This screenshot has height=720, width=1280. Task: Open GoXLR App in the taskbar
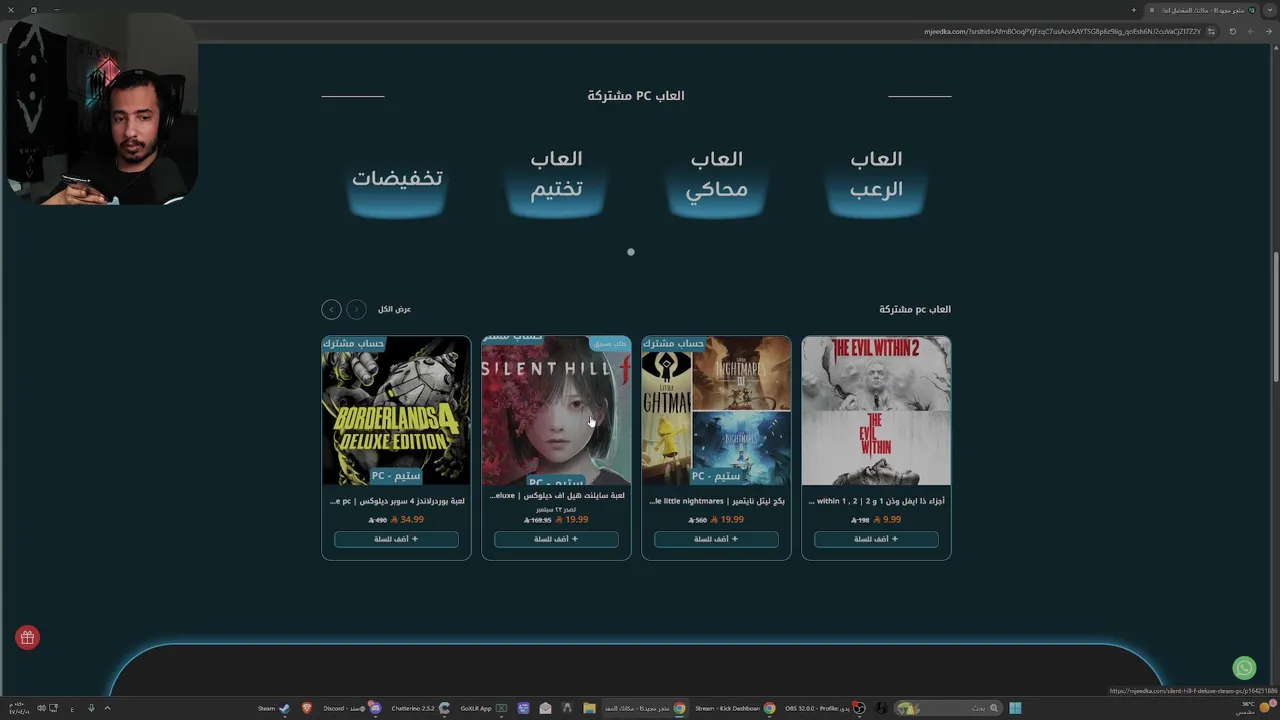484,708
